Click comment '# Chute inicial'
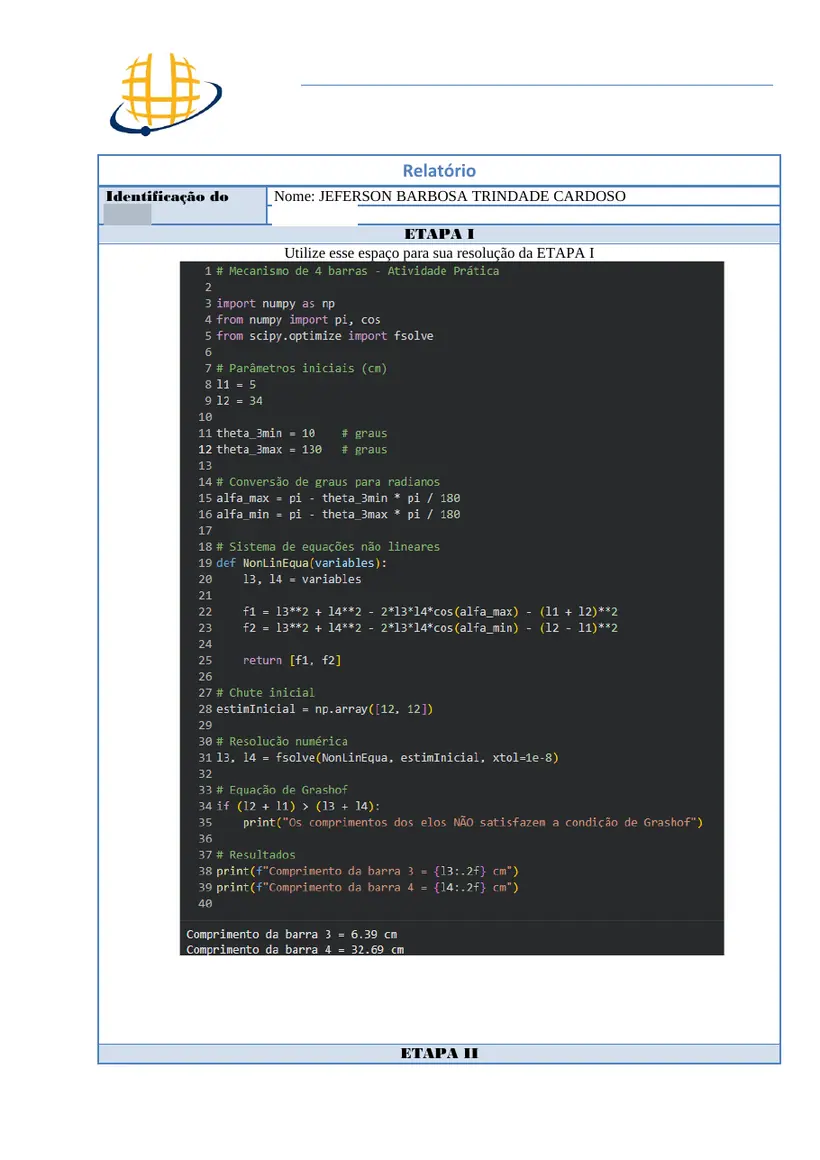Viewport: 820px width, 1160px height. [265, 693]
